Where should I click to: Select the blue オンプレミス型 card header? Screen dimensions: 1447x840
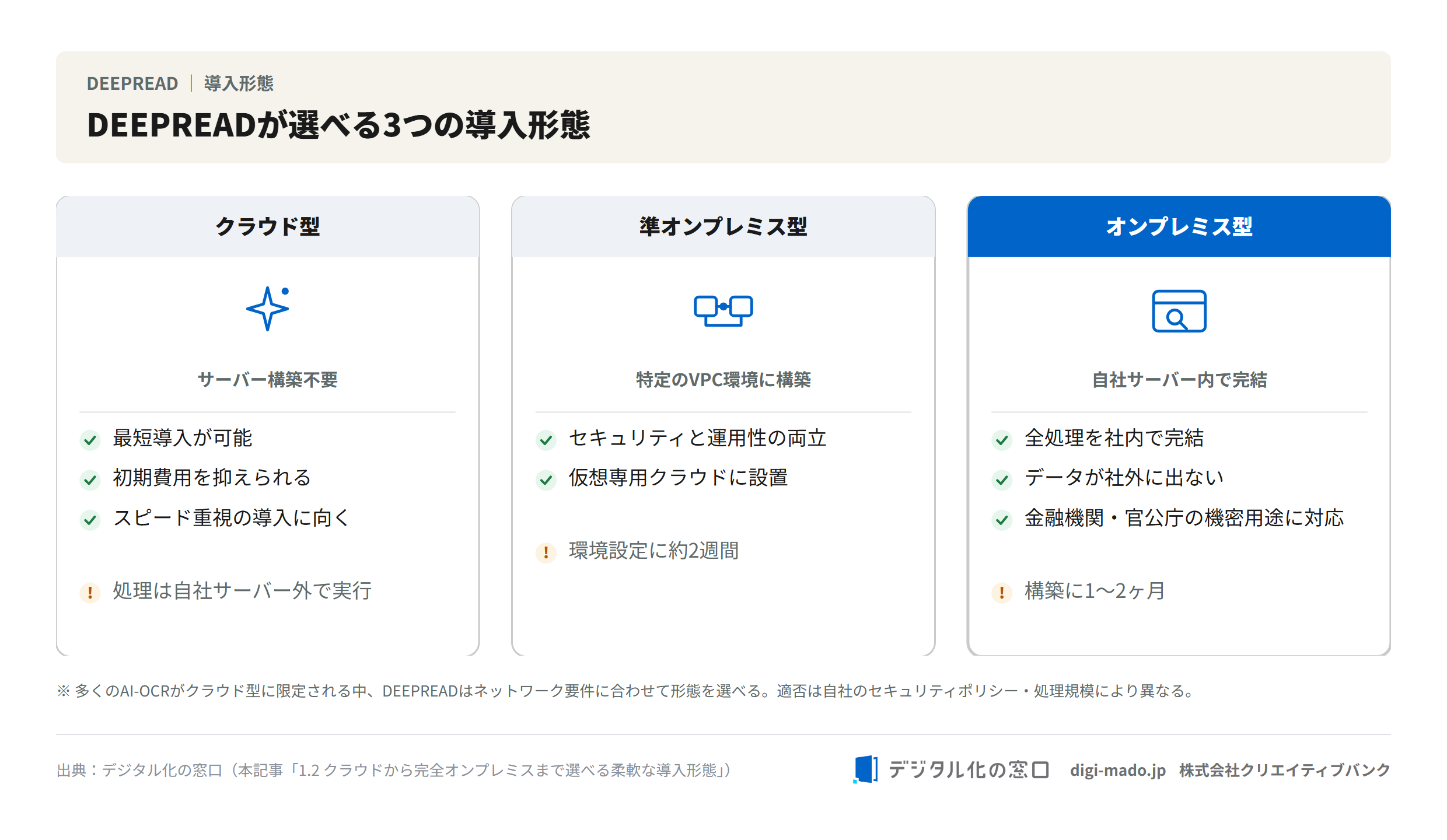[x=1179, y=227]
